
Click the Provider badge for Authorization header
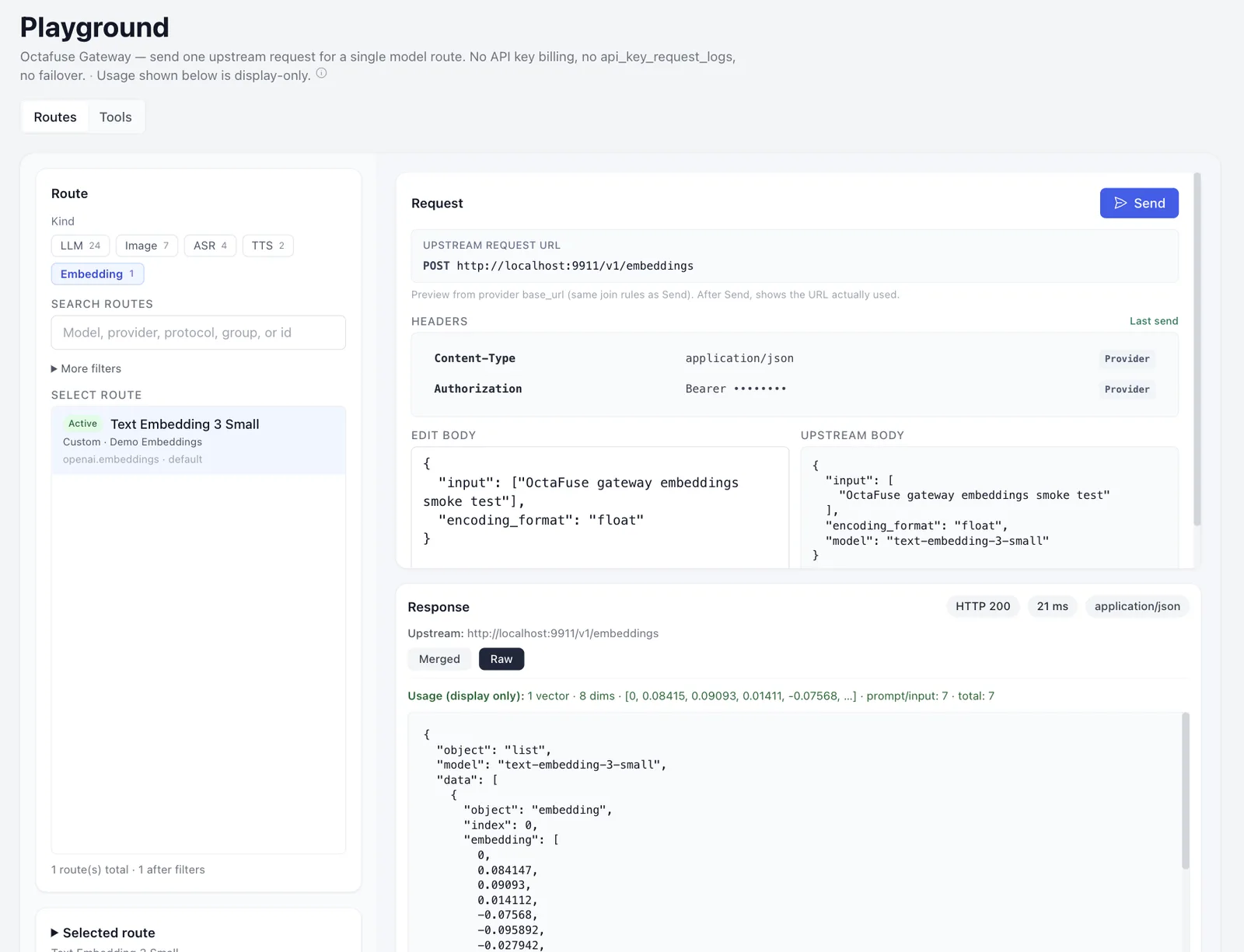coord(1127,389)
